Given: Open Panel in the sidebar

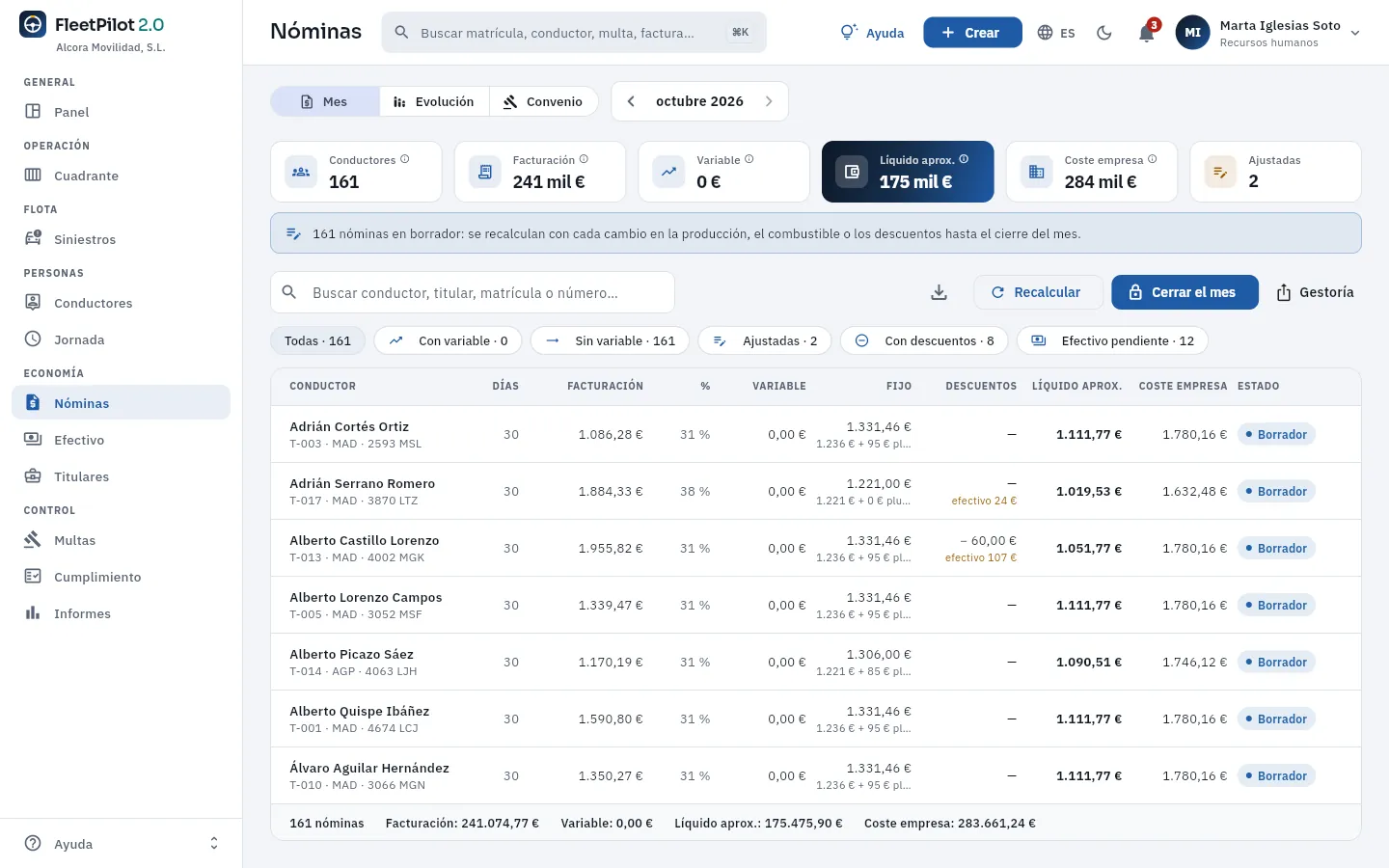Looking at the screenshot, I should [122, 112].
